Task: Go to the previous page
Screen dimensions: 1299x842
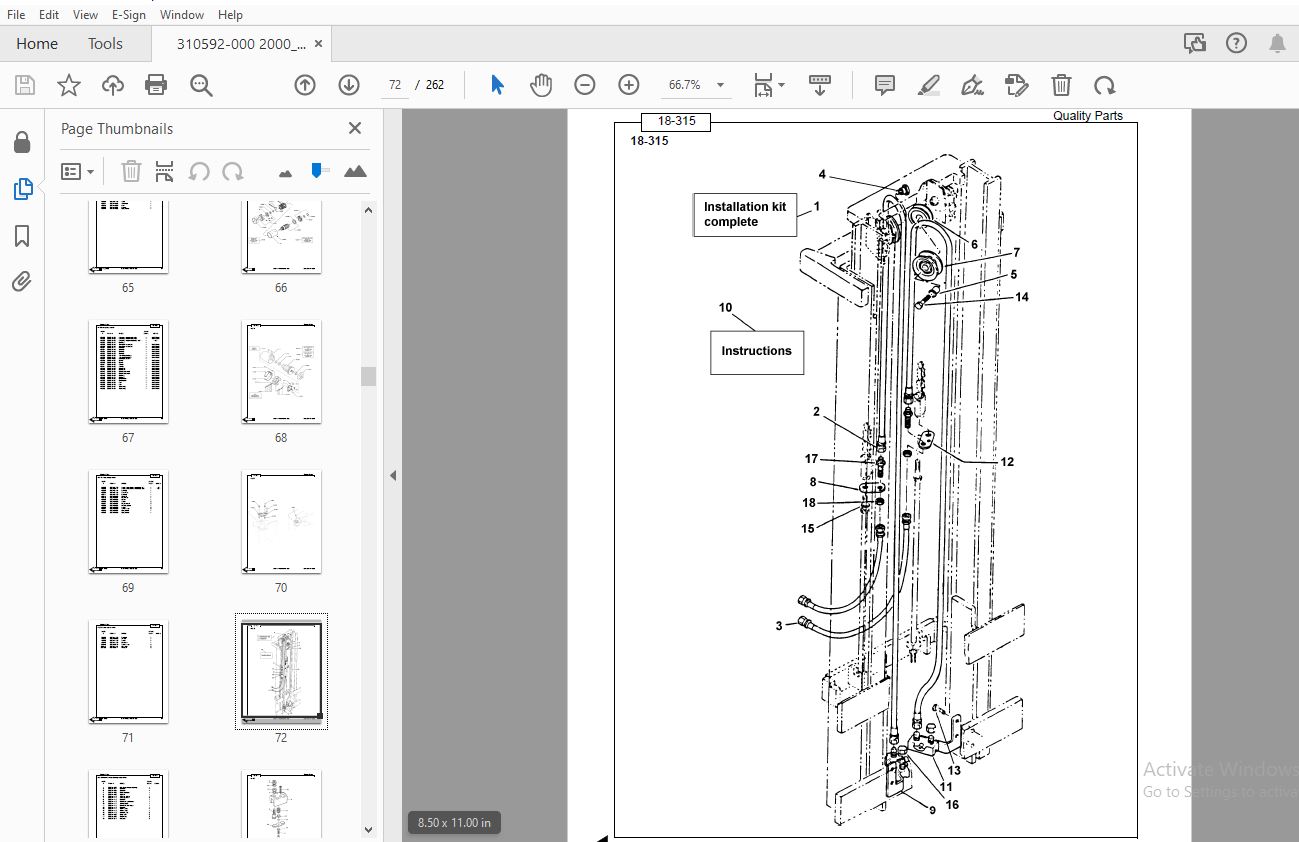Action: click(x=305, y=85)
